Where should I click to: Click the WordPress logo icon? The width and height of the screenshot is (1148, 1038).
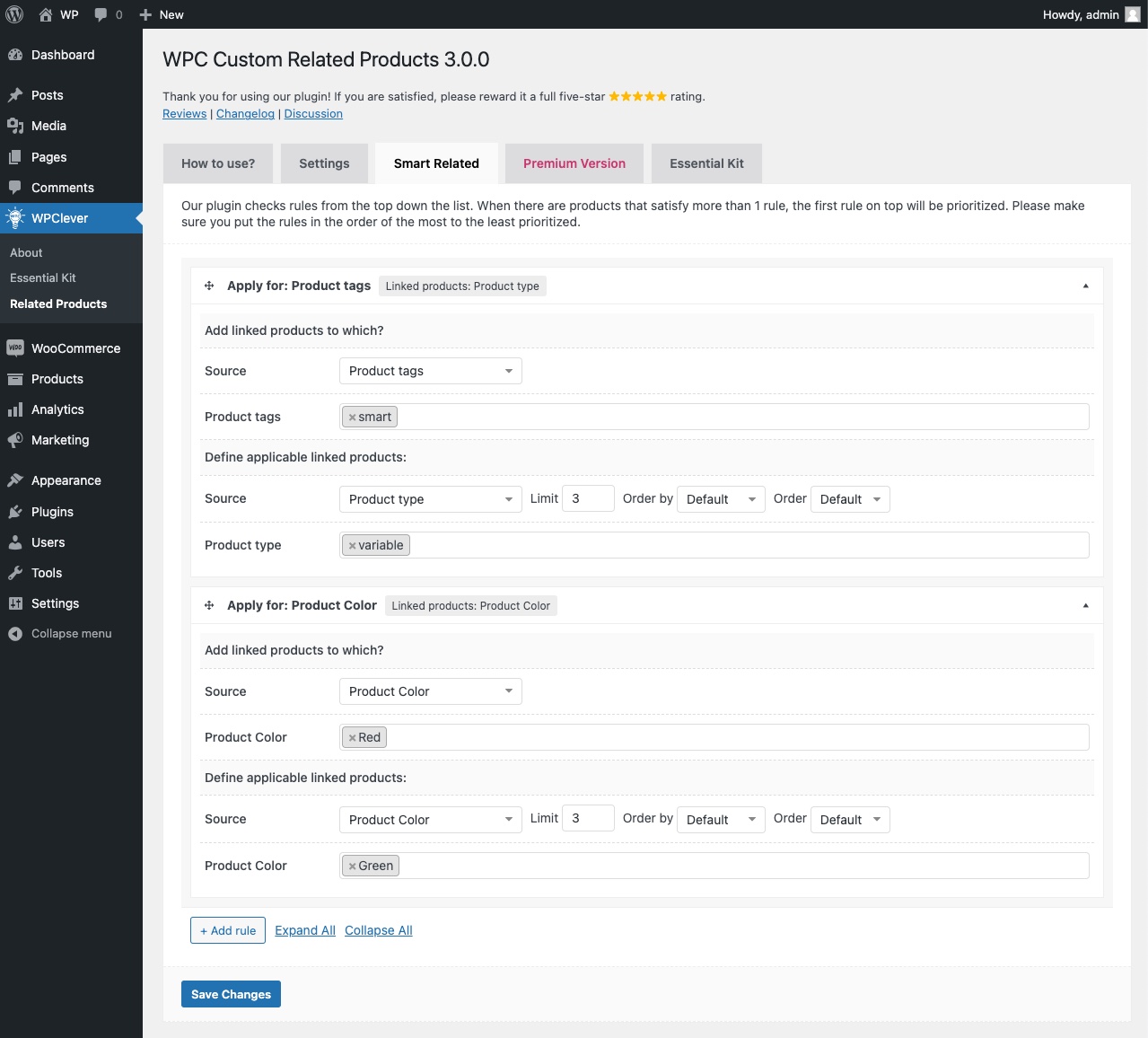pos(14,14)
